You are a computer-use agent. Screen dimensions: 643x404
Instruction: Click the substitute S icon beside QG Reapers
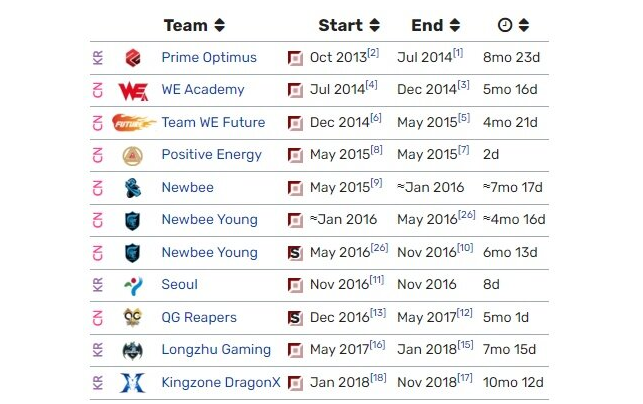point(295,318)
